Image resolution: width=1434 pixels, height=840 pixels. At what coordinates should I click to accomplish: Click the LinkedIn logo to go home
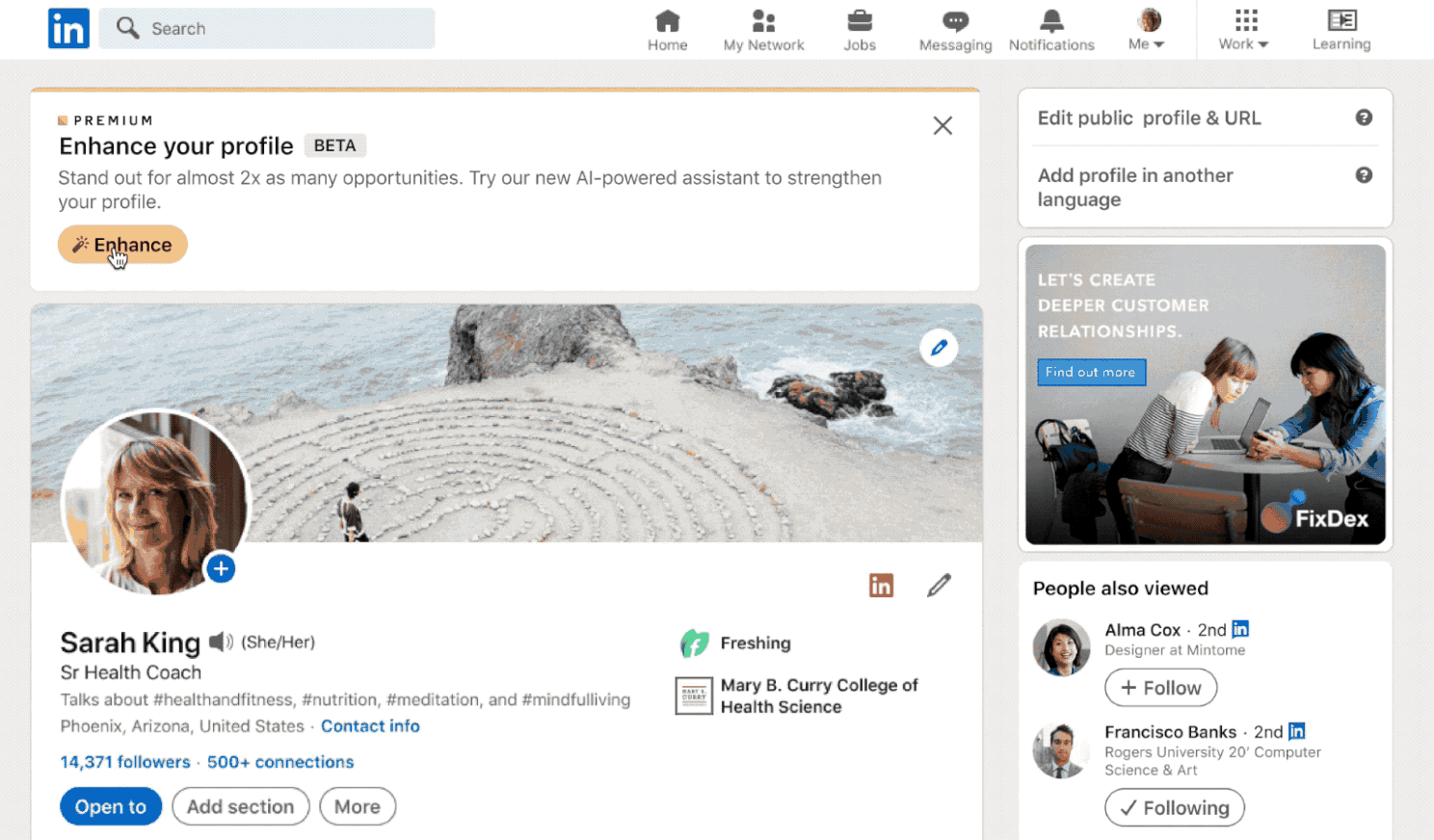(x=67, y=28)
